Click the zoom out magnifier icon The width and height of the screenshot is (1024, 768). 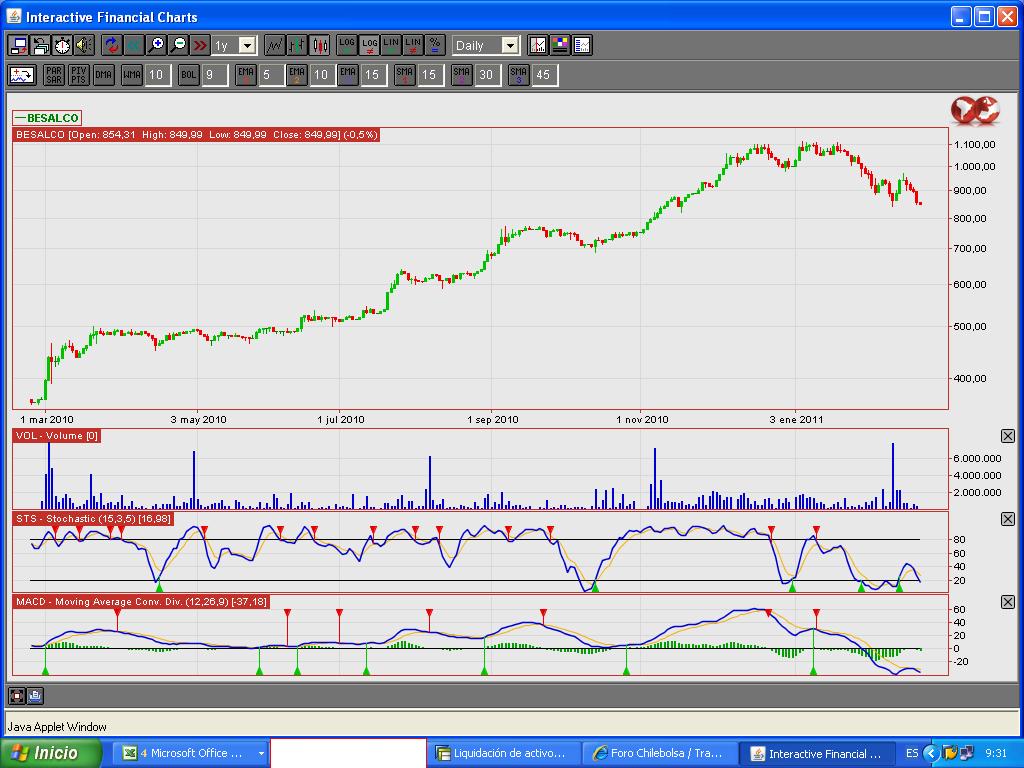pos(179,45)
